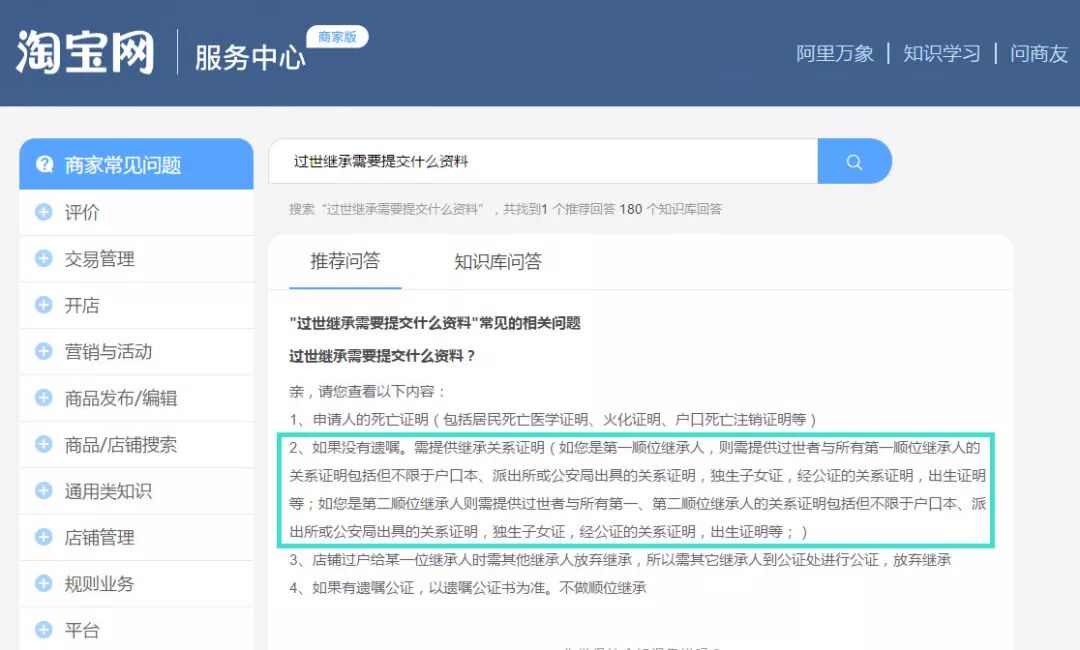Screen dimensions: 1080x650
Task: Click answer item 3 about 店铺过户
Action: [x=620, y=560]
